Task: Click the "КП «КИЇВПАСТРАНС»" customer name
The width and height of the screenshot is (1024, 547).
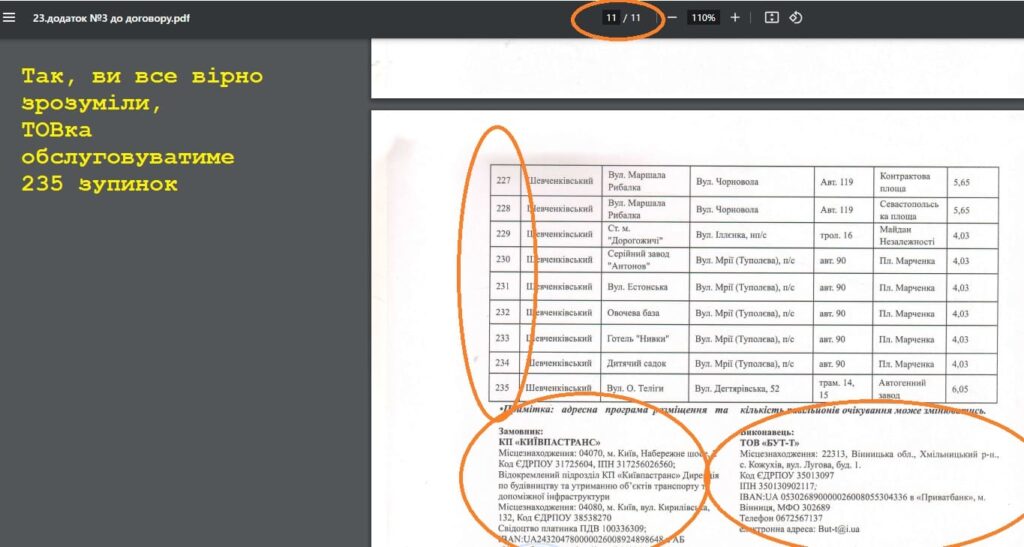Action: [x=549, y=441]
